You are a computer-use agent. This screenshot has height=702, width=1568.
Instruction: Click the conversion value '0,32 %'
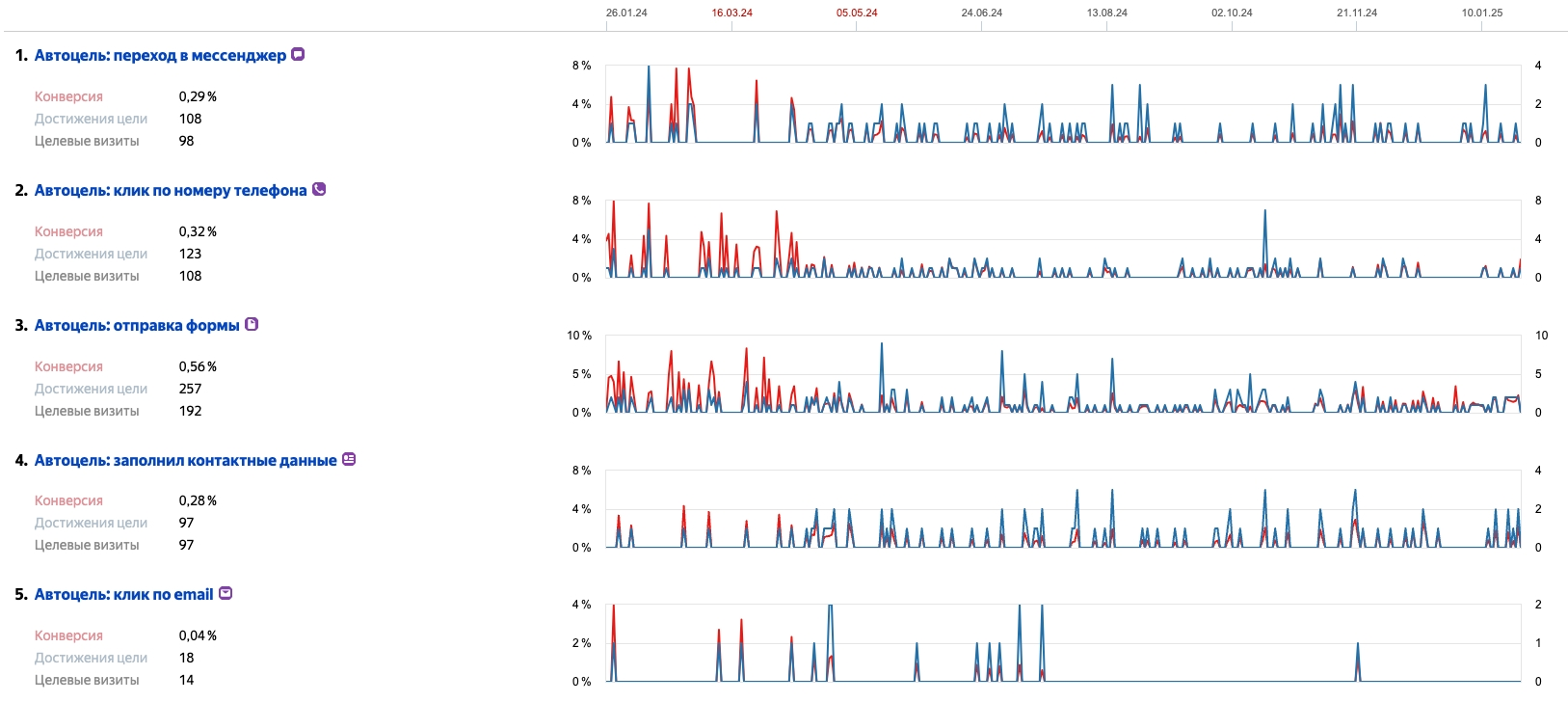[x=198, y=231]
